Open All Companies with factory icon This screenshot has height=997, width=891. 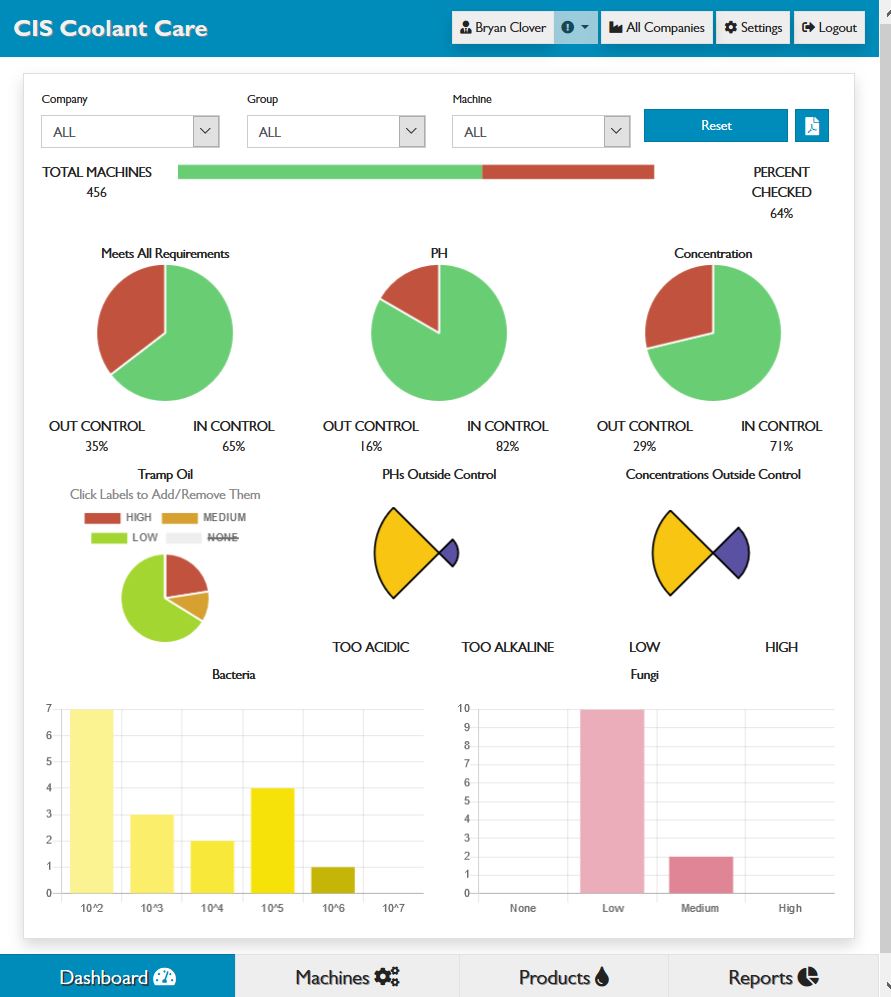coord(657,28)
